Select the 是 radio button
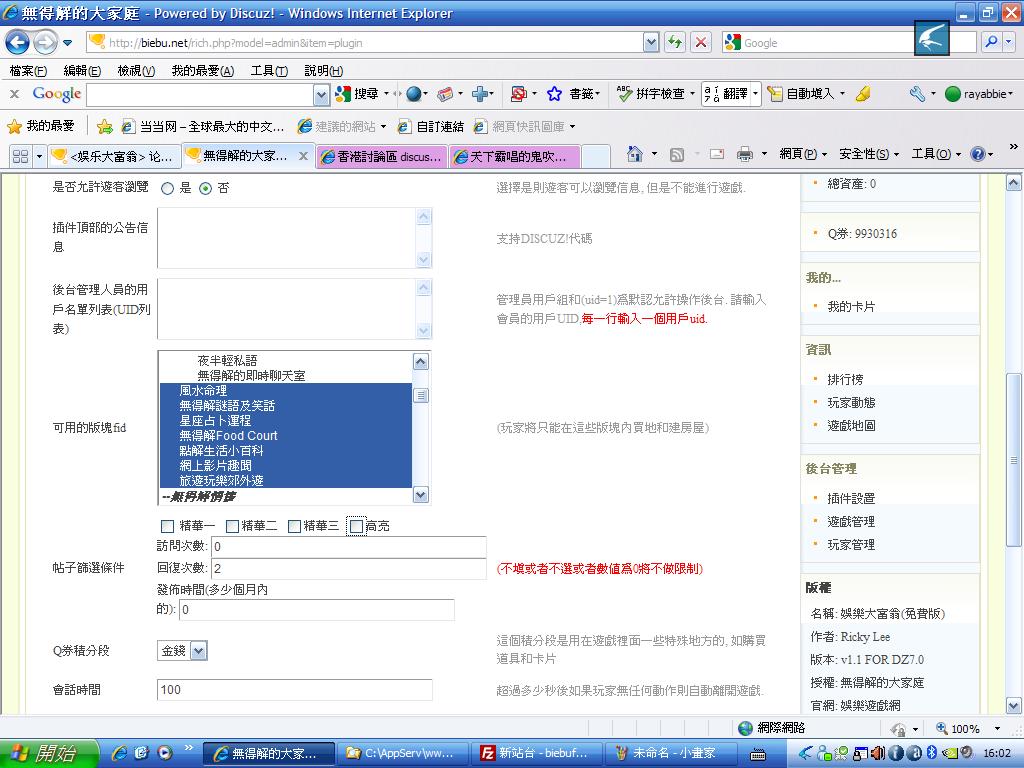This screenshot has width=1024, height=768. 167,188
